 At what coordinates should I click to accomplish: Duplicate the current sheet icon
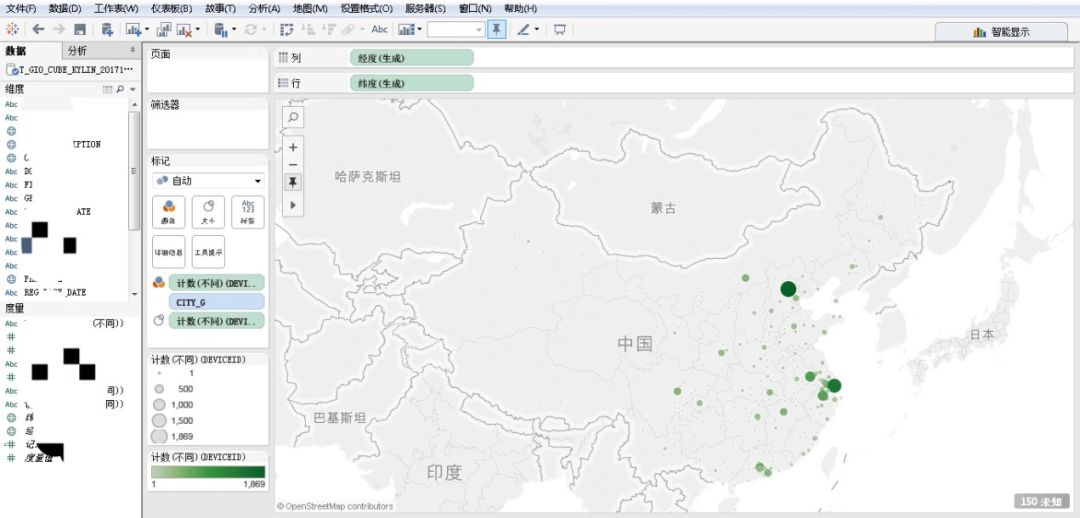click(x=164, y=30)
